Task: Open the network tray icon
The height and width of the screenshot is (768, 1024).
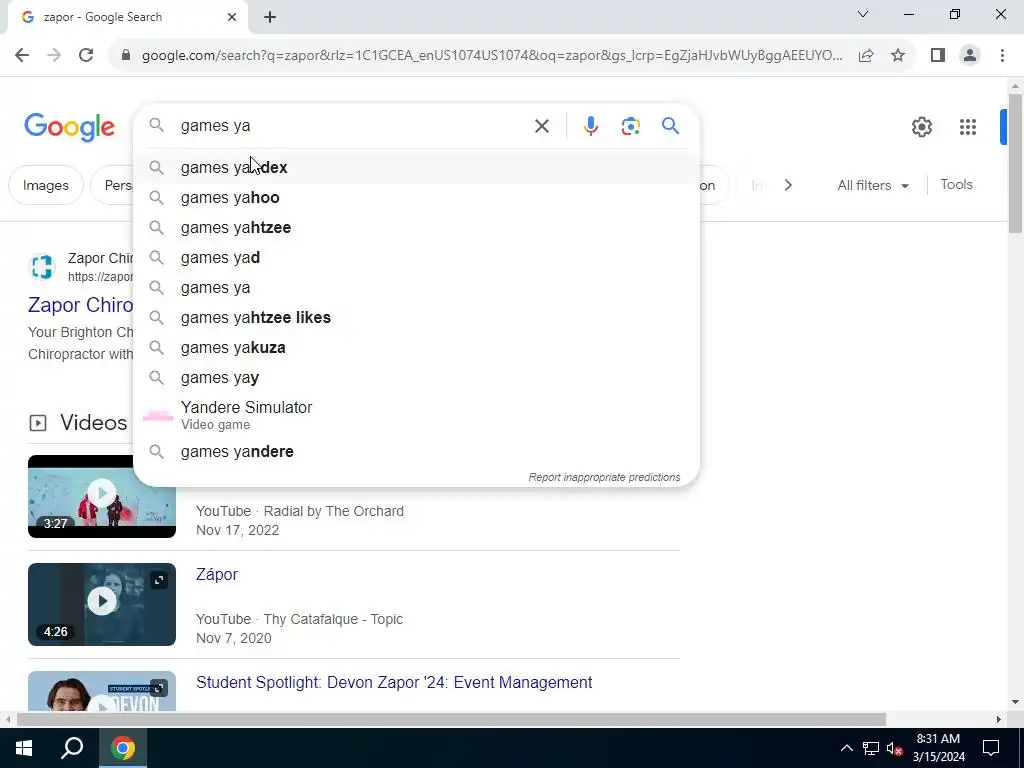Action: (x=871, y=748)
